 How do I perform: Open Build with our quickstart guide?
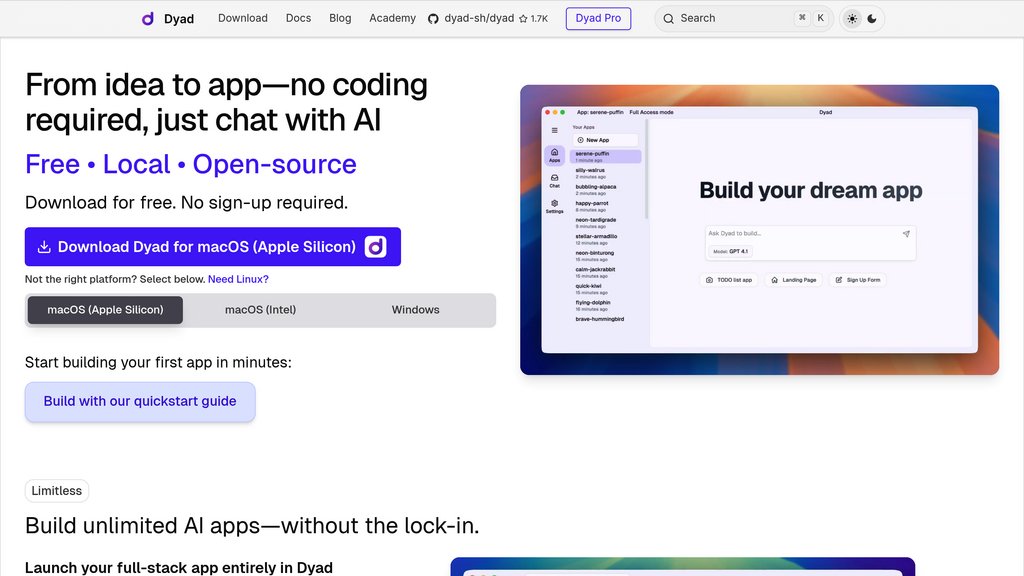[140, 401]
